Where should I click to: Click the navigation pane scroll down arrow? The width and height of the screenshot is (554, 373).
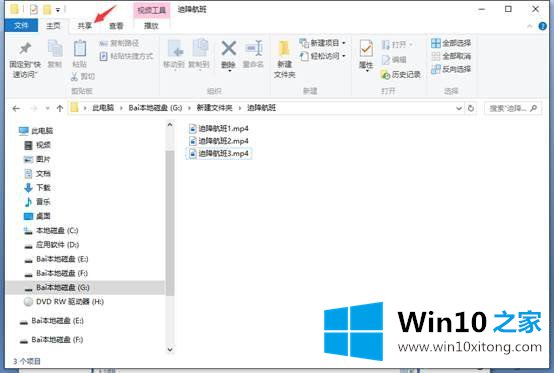click(170, 349)
